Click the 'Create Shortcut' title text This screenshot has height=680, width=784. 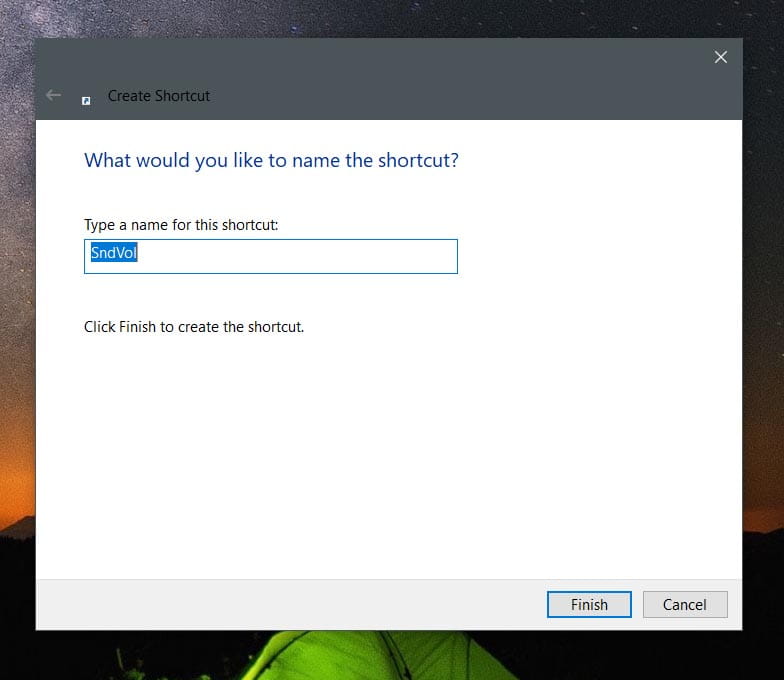[x=158, y=96]
